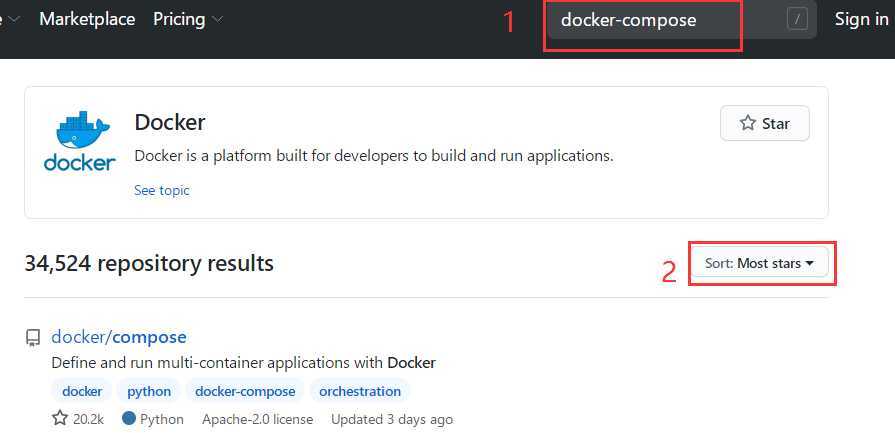The image size is (895, 433).
Task: Expand the Pricing menu
Action: click(188, 19)
